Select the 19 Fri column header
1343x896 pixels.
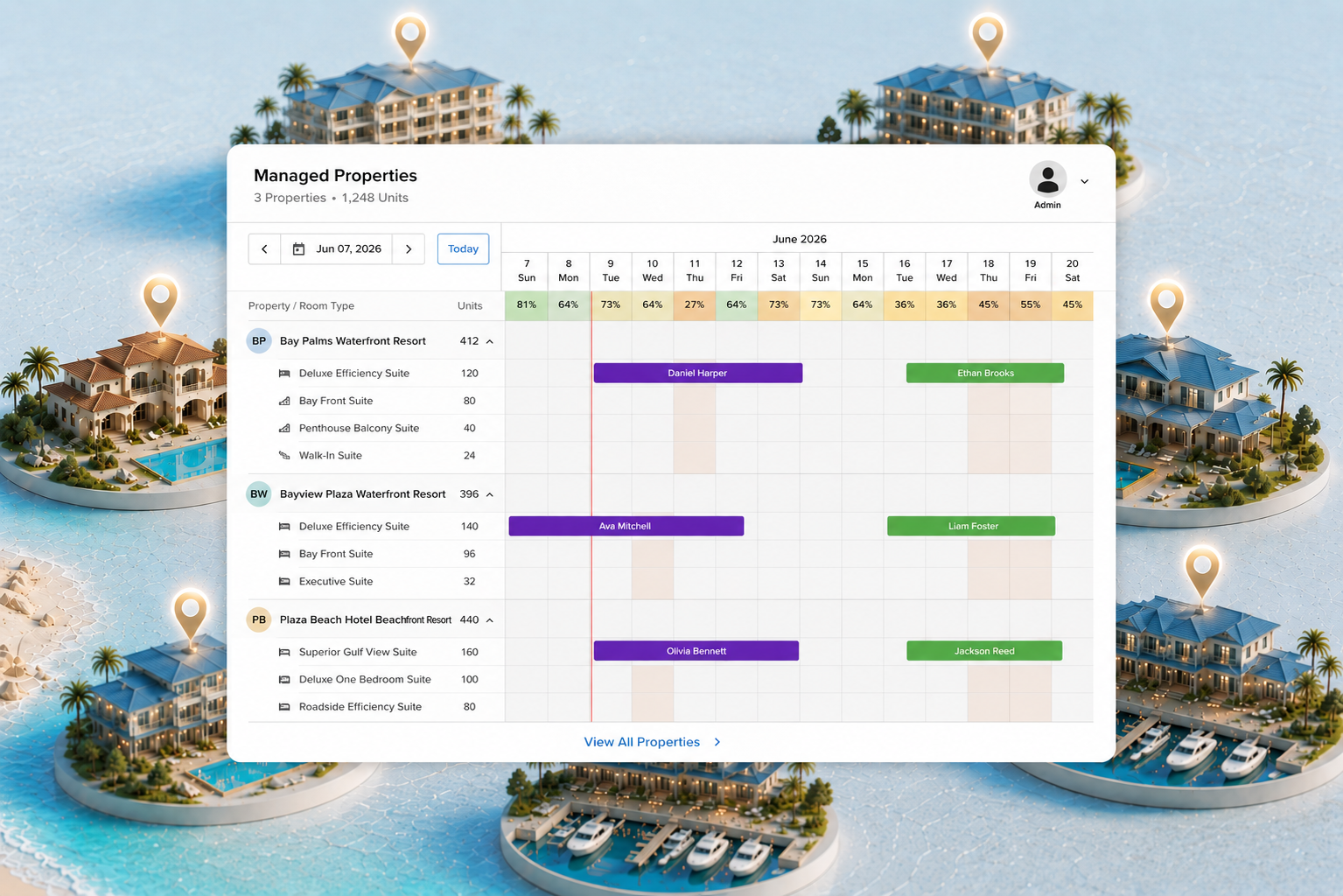click(1031, 270)
